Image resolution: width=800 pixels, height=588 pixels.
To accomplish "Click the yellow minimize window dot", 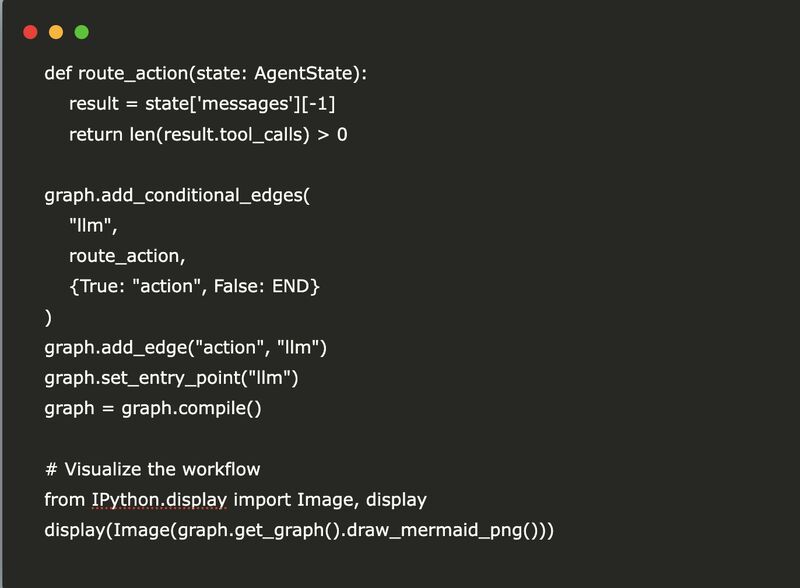I will tap(56, 32).
